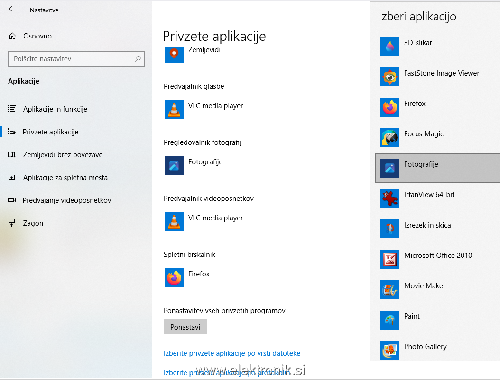The width and height of the screenshot is (500, 380).
Task: Focus the Poiščite nastavitev search field
Action: pyautogui.click(x=76, y=59)
